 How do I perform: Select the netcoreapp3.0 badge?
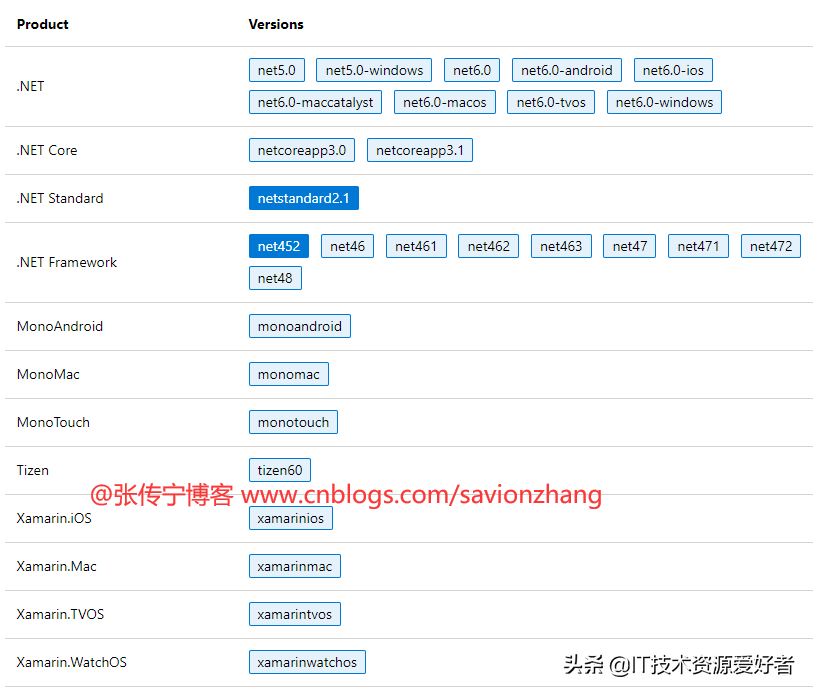pos(302,150)
